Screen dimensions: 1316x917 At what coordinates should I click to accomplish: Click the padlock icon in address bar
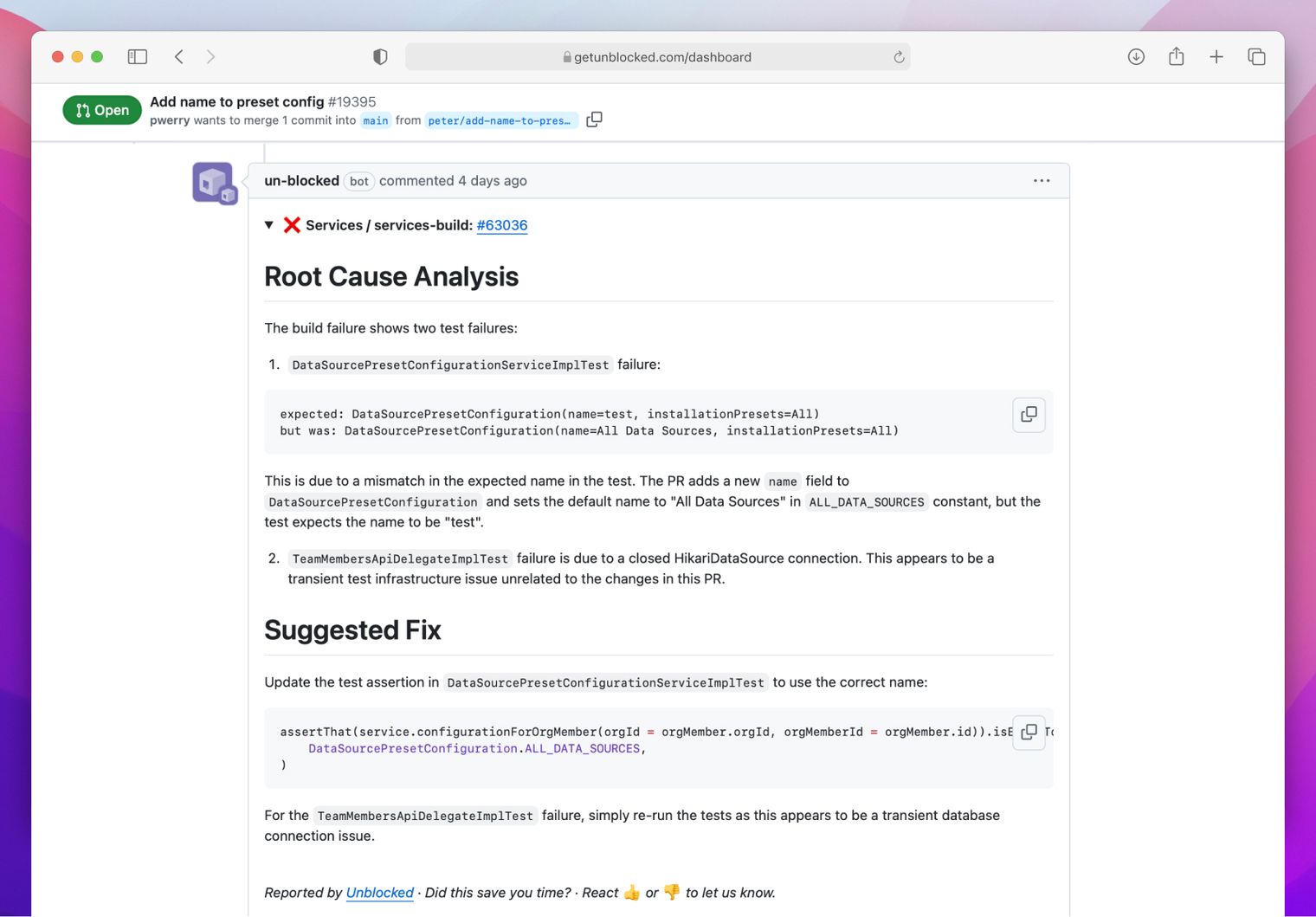pyautogui.click(x=567, y=57)
